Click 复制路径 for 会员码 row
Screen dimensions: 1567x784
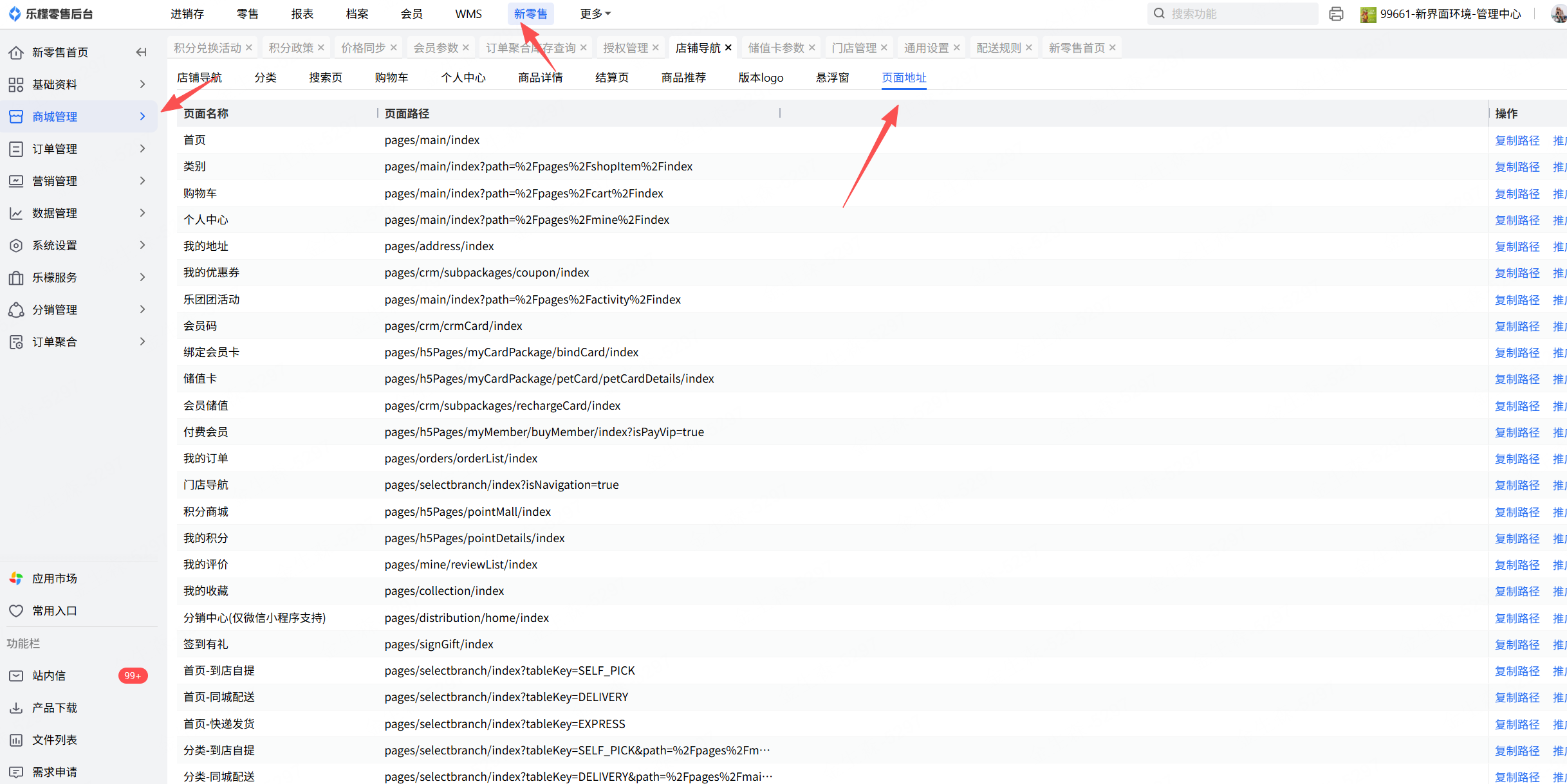(1517, 326)
